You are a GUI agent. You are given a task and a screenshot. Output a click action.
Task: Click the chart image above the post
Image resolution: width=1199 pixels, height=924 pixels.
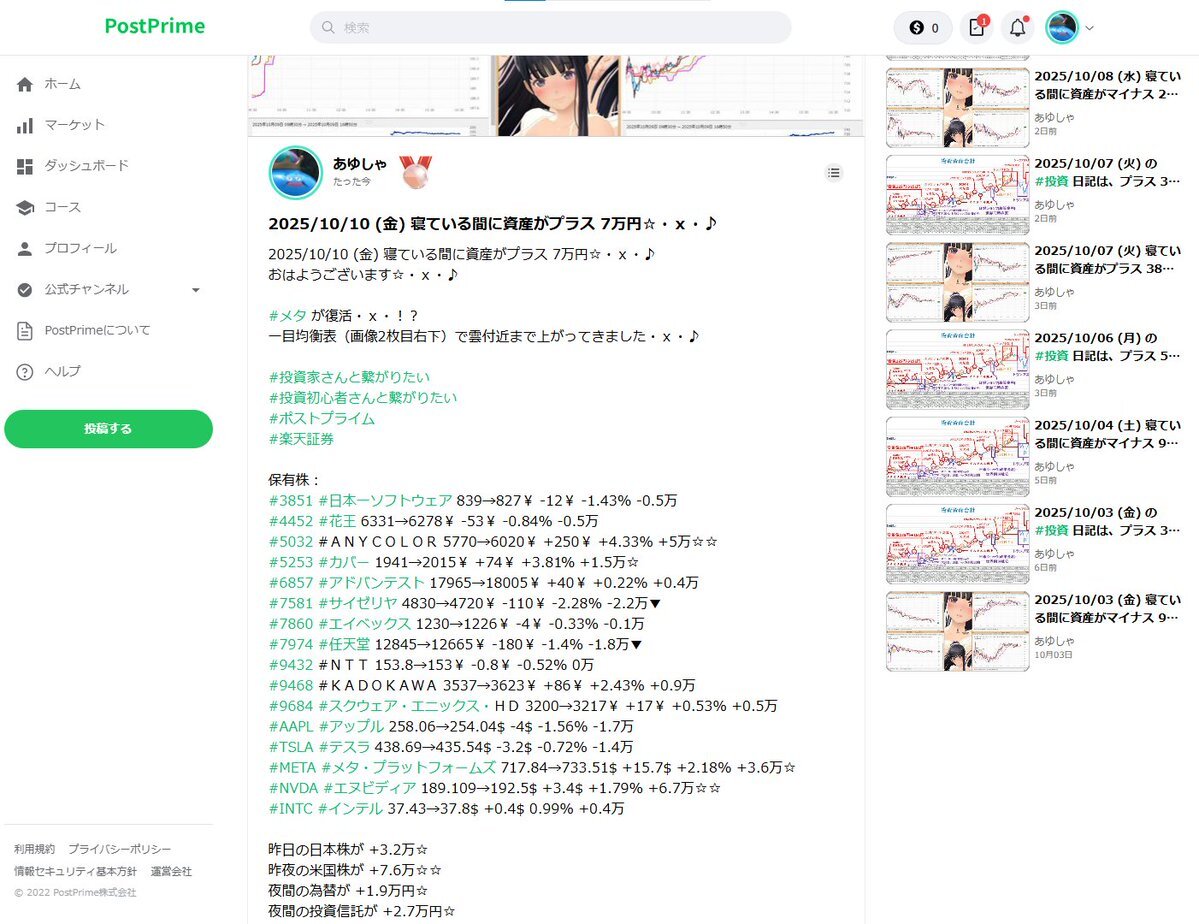556,96
